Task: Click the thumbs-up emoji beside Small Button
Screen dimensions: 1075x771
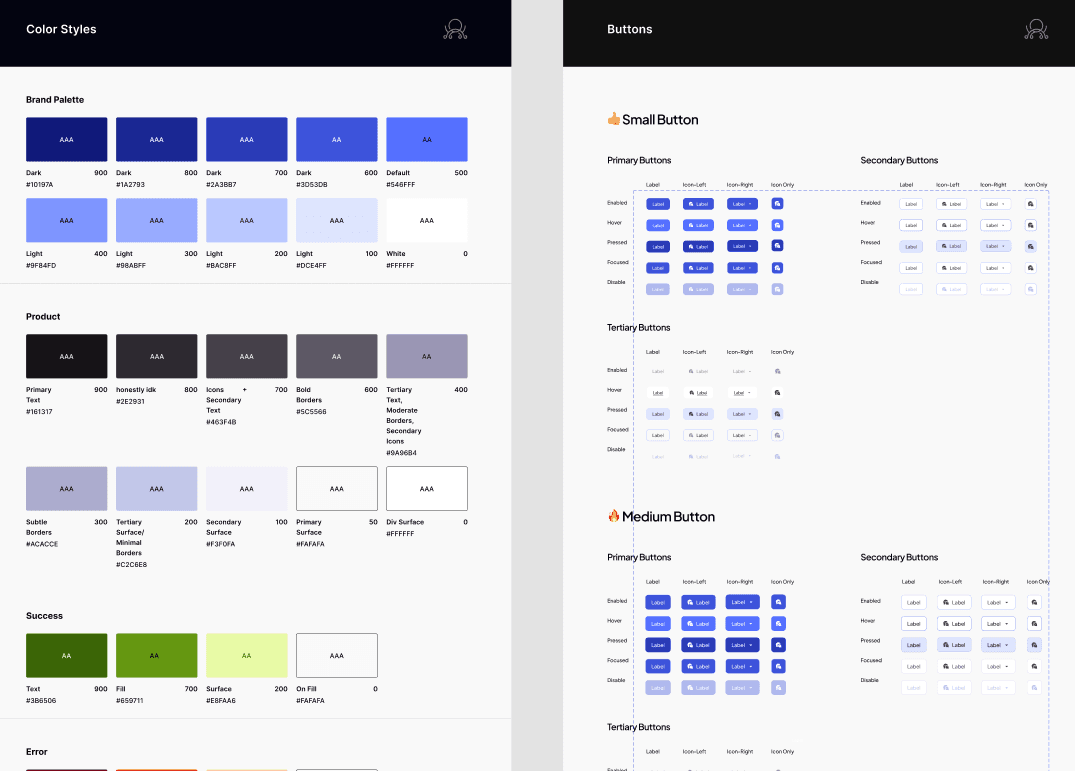Action: 614,119
